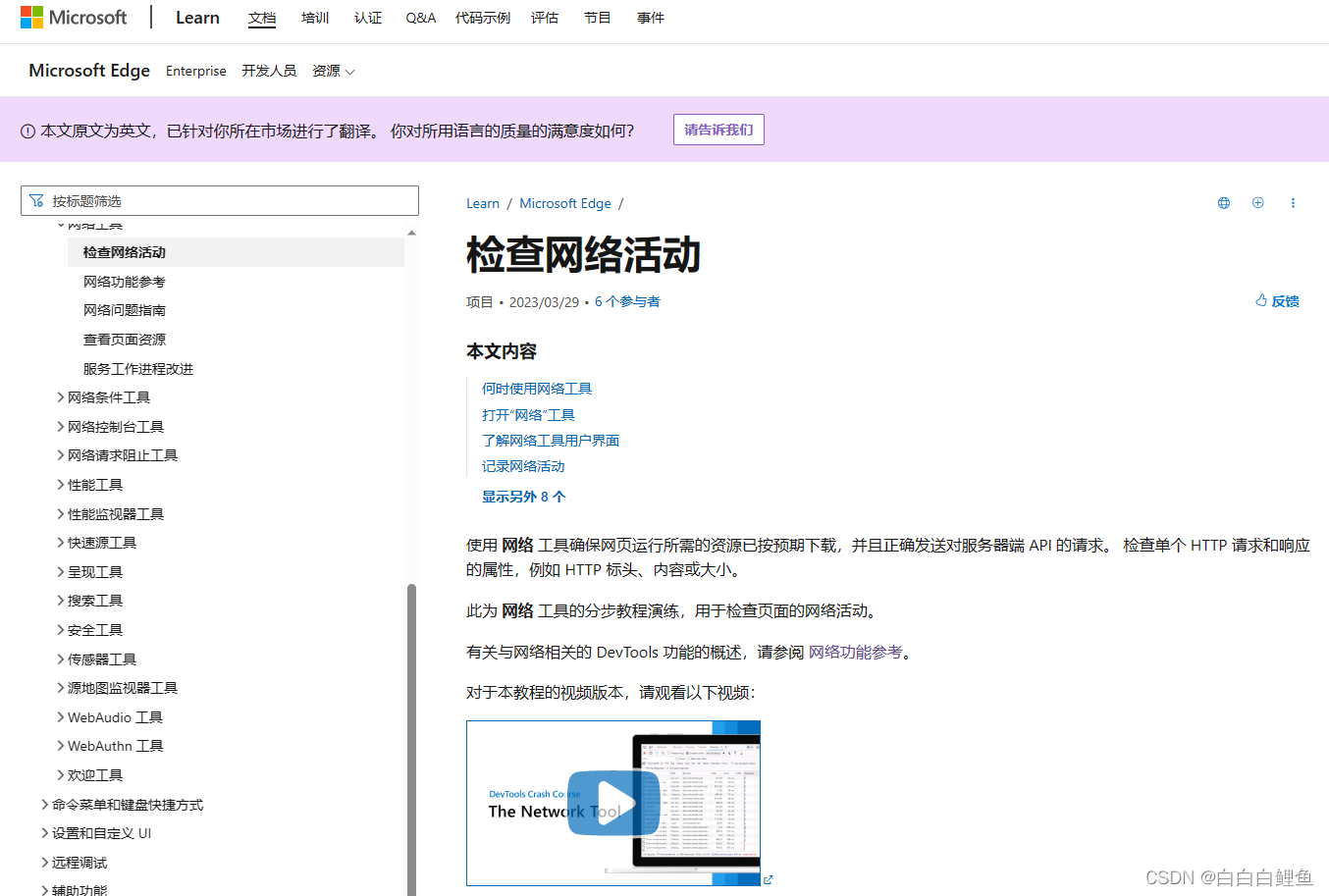This screenshot has width=1329, height=896.
Task: Click the external link icon beside the video
Action: click(769, 879)
